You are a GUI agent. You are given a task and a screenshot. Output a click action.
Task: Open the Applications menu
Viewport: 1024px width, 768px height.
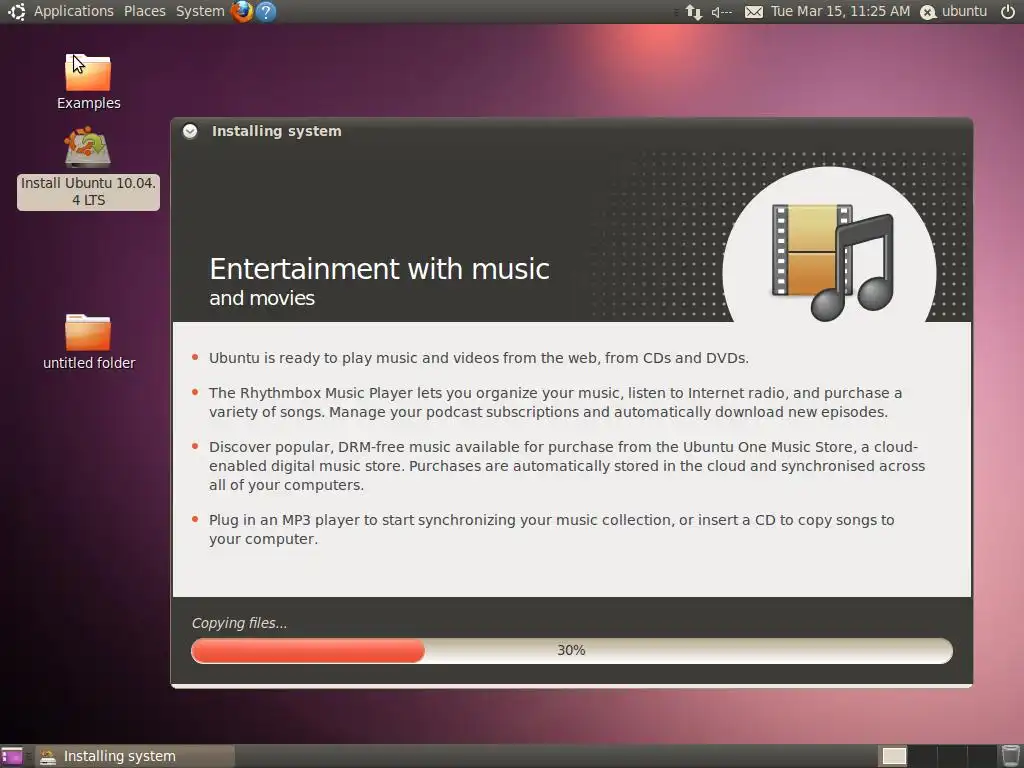tap(74, 11)
